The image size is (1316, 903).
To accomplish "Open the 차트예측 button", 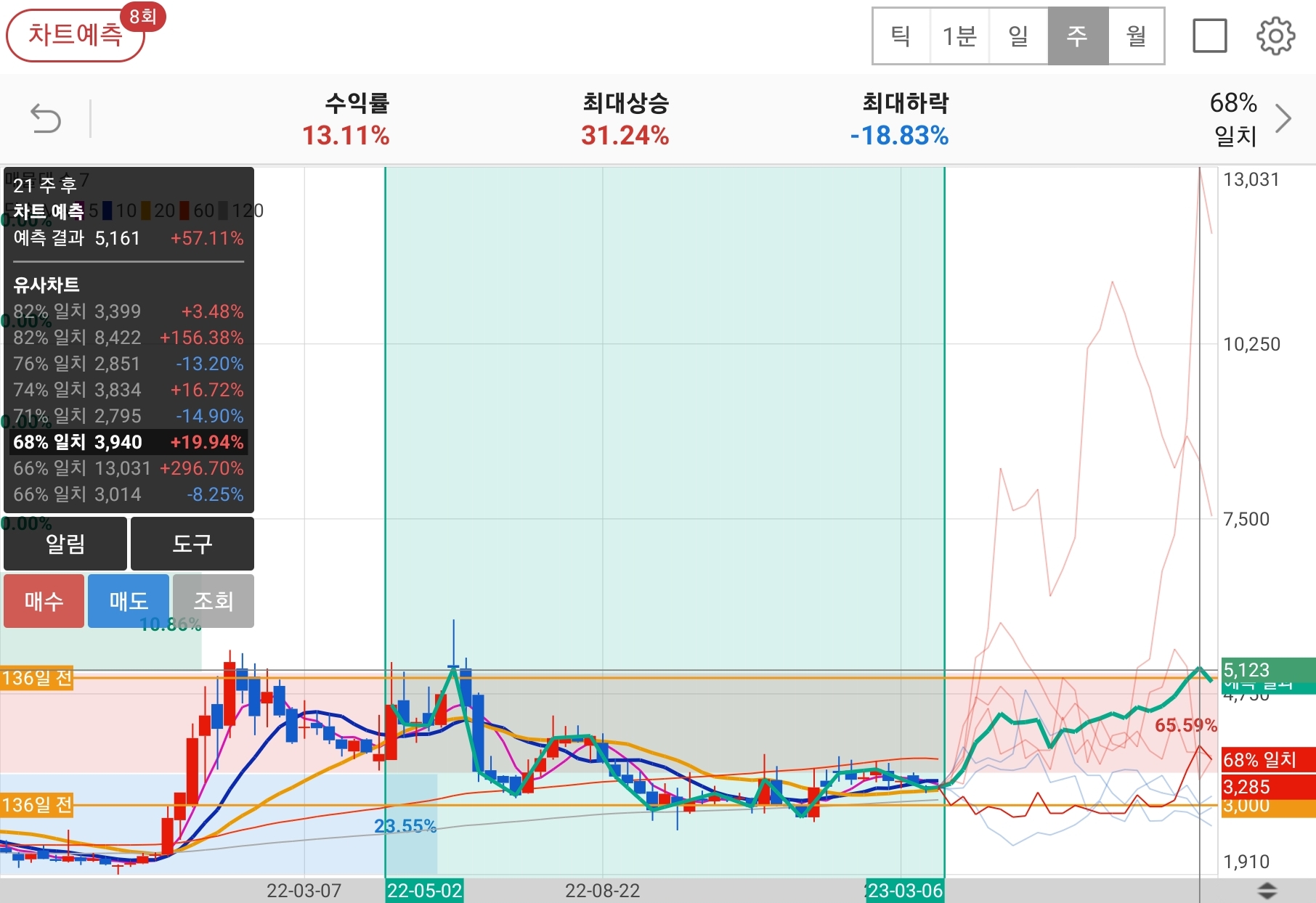I will (x=76, y=35).
